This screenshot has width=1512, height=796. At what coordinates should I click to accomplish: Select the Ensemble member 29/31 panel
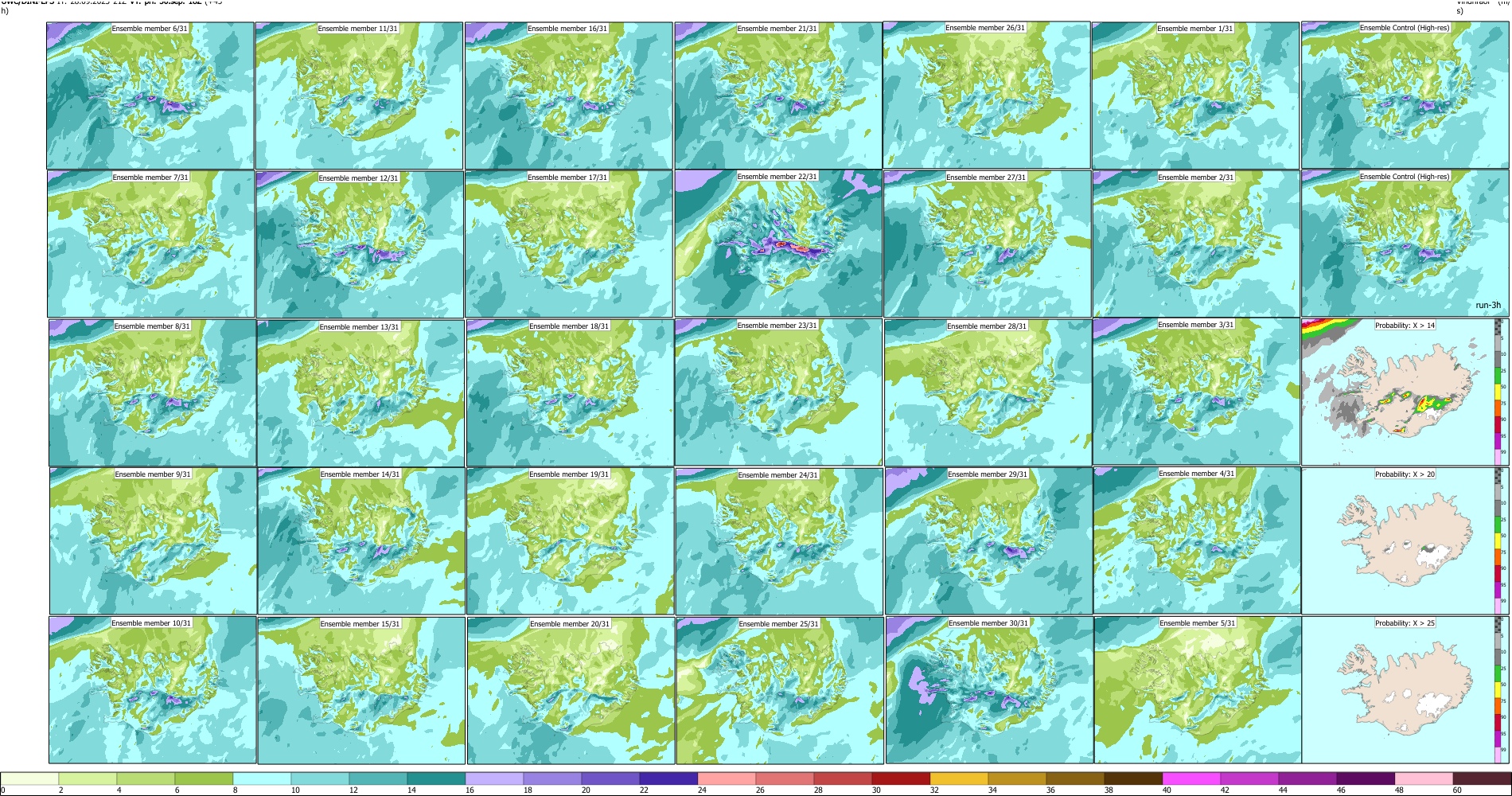click(988, 541)
